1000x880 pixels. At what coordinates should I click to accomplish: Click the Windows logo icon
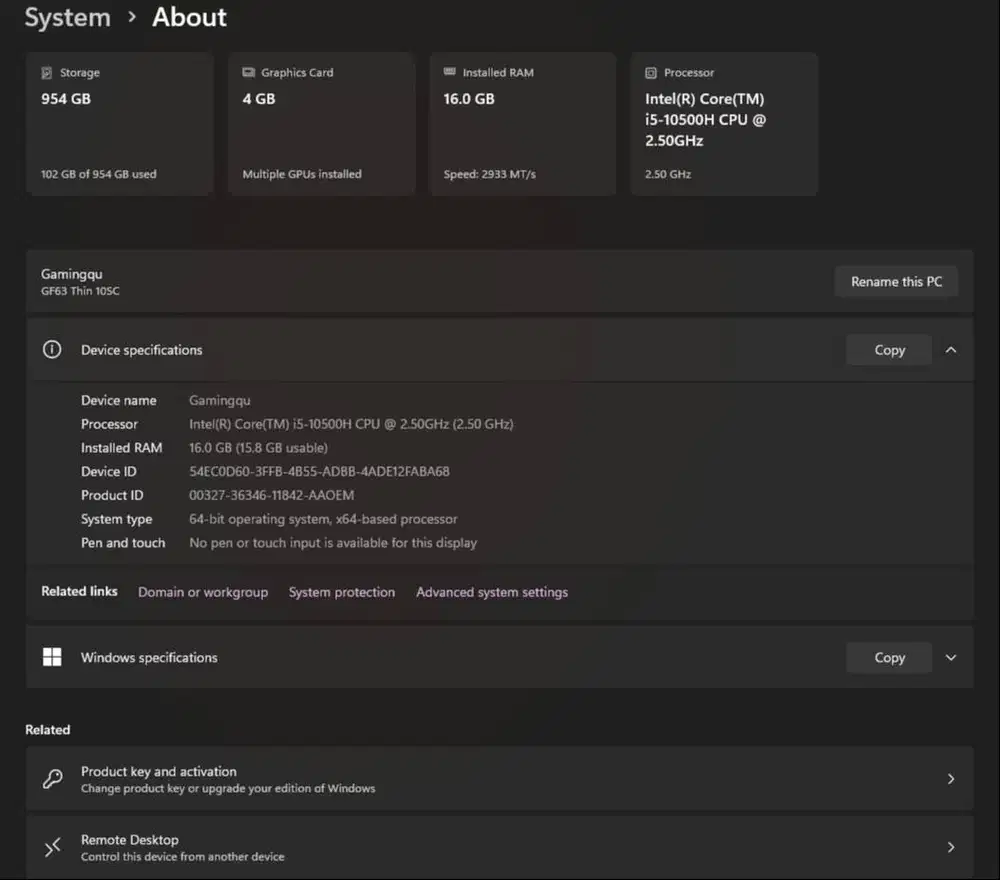click(52, 657)
